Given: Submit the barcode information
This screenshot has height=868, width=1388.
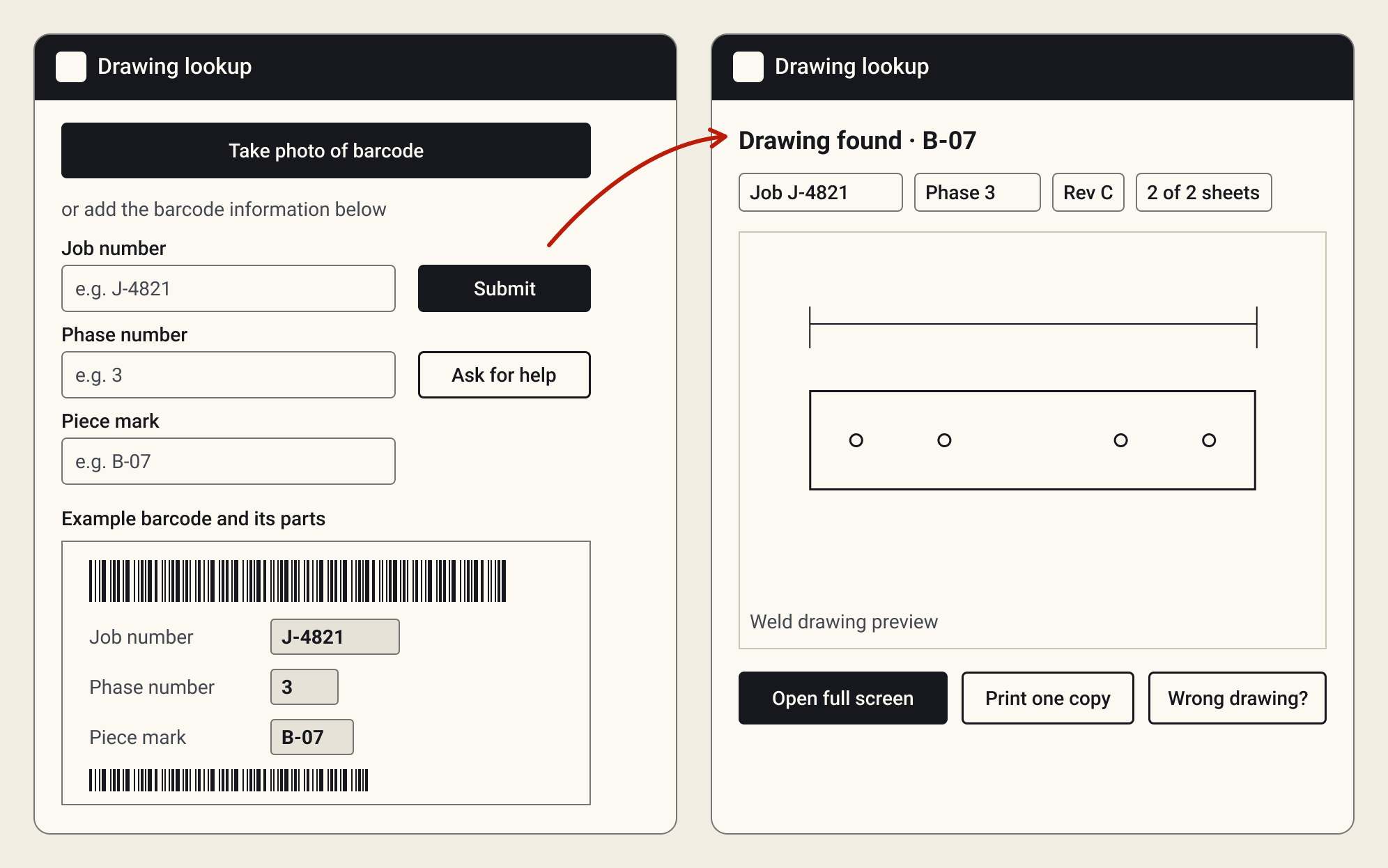Looking at the screenshot, I should point(504,288).
